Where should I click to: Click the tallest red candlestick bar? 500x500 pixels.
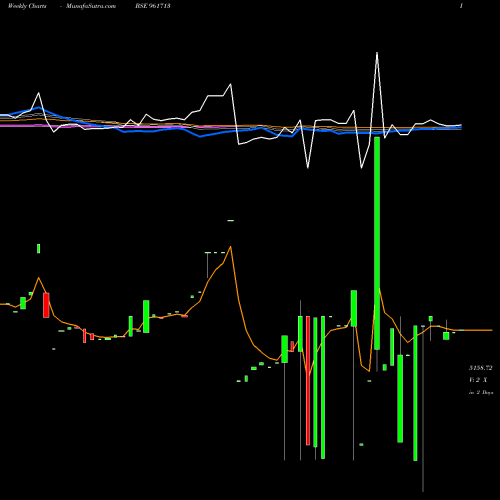click(308, 380)
